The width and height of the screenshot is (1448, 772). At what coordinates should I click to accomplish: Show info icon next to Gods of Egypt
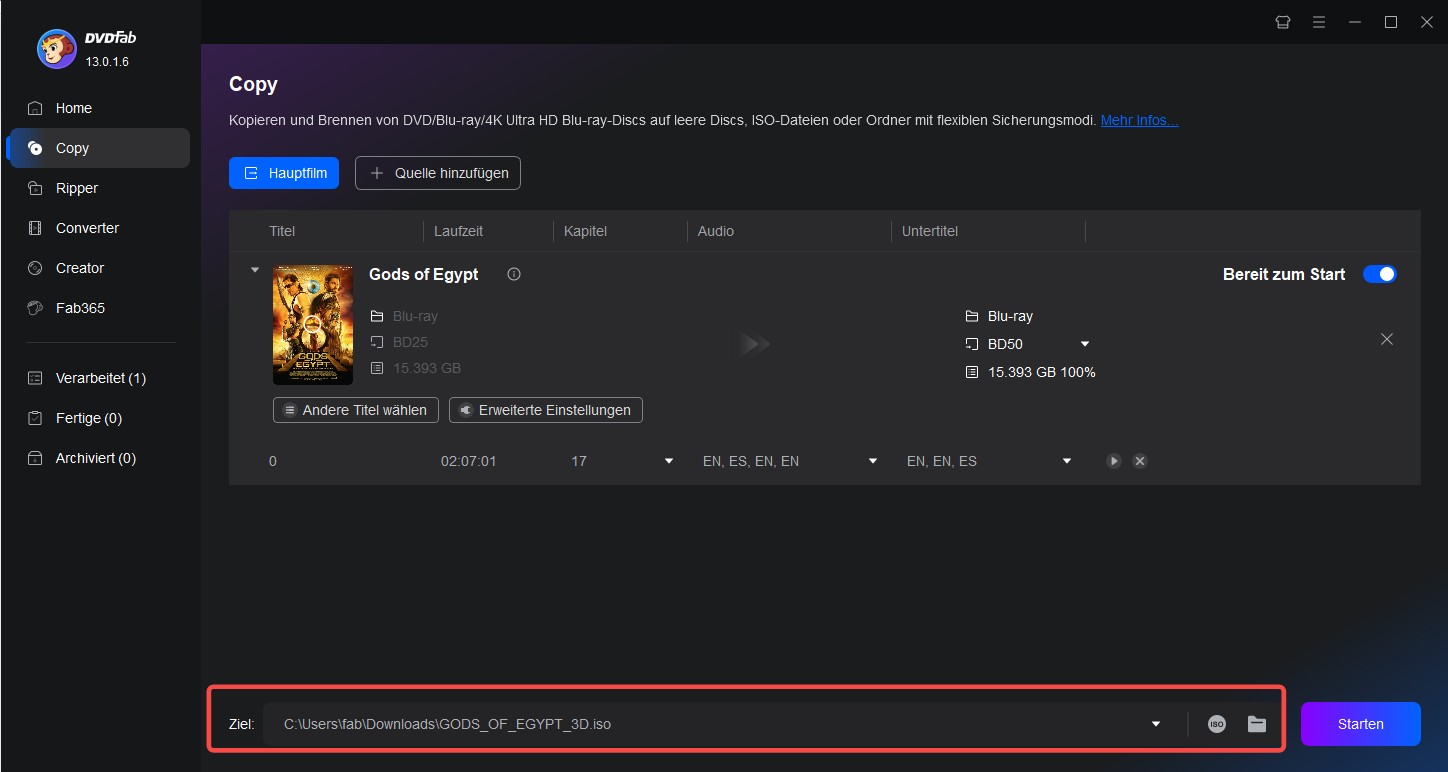tap(514, 274)
